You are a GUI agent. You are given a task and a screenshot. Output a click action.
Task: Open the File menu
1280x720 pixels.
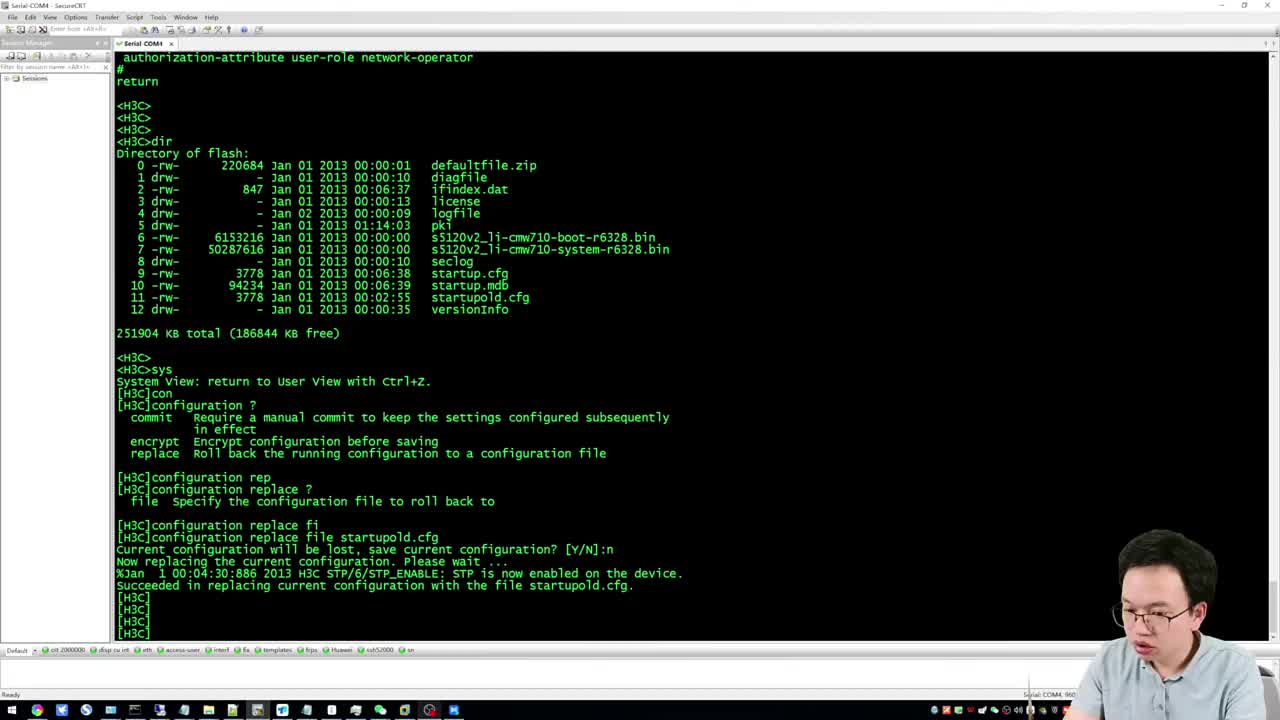point(12,17)
